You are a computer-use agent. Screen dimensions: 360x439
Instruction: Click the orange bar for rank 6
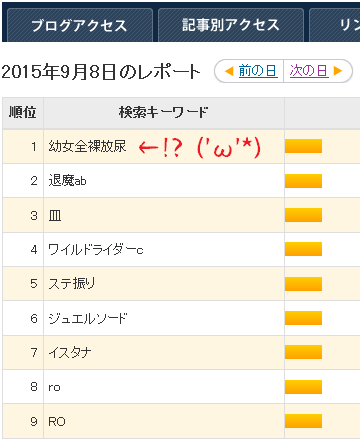pos(303,318)
